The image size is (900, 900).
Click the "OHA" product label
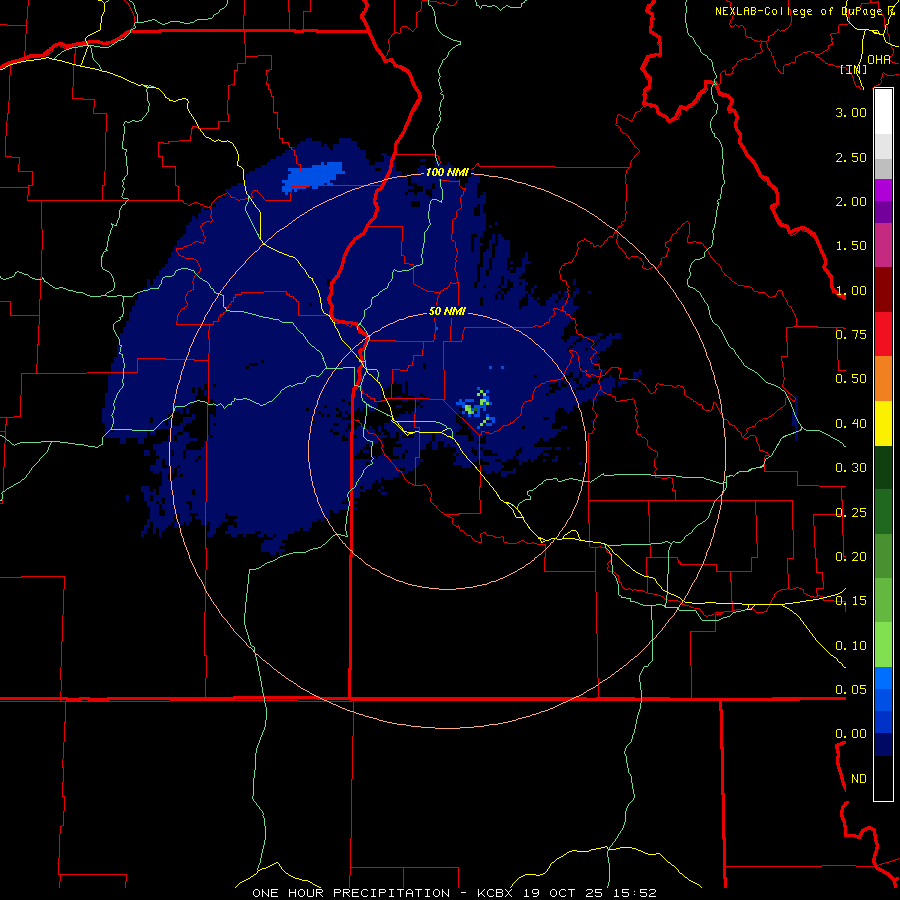(x=879, y=60)
